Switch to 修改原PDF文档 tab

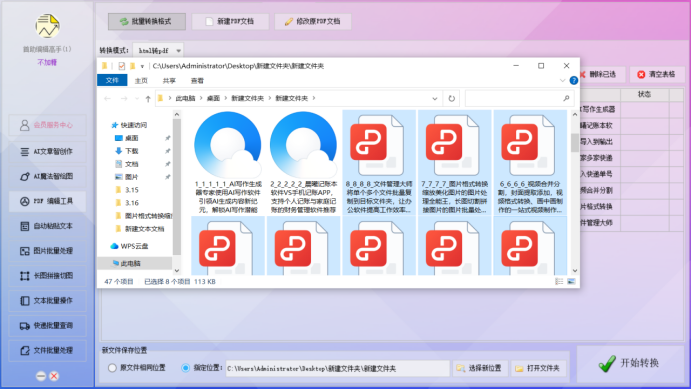coord(313,21)
